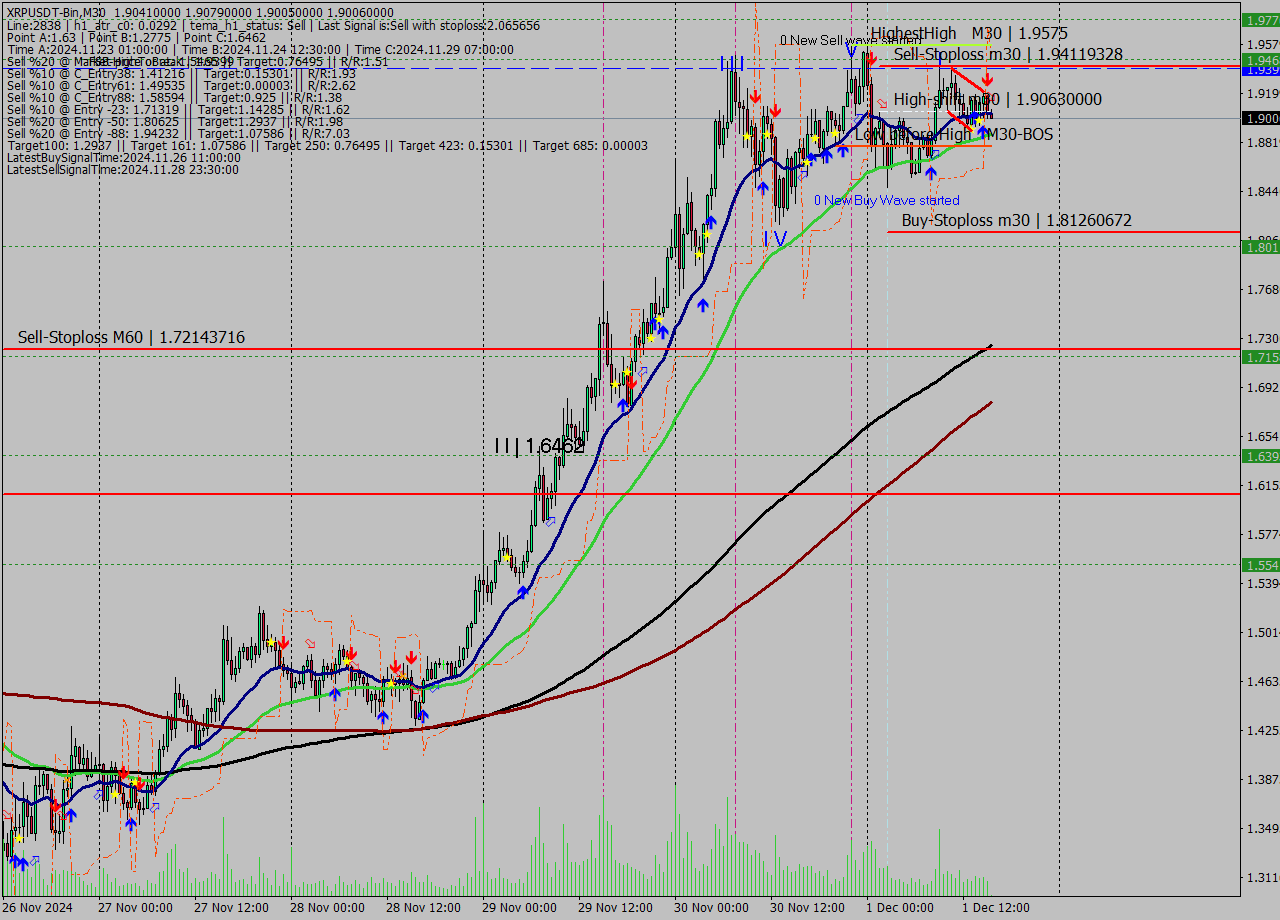This screenshot has height=920, width=1280.
Task: Select the Sell %10 @ C_Entry38 row
Action: tap(181, 74)
